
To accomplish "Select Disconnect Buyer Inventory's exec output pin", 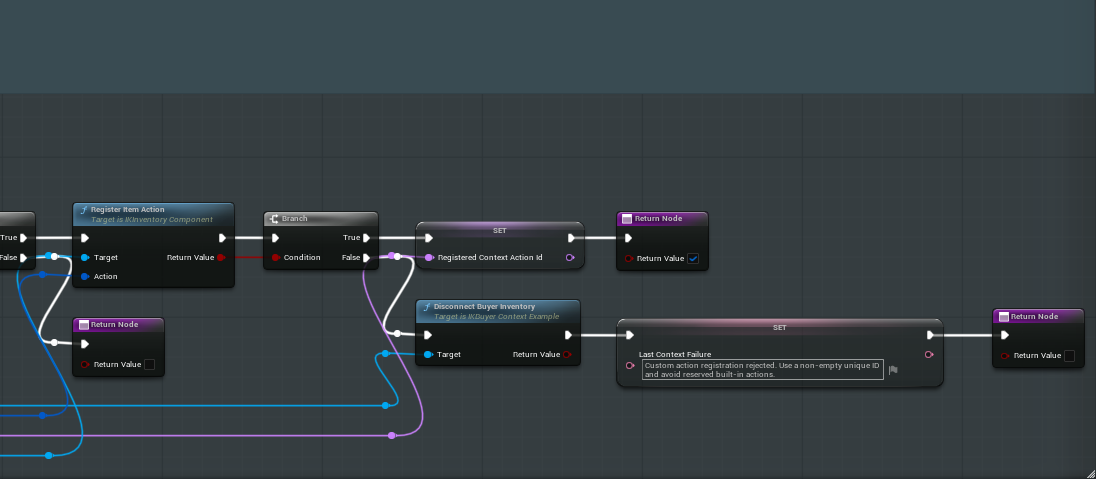I will tap(568, 335).
